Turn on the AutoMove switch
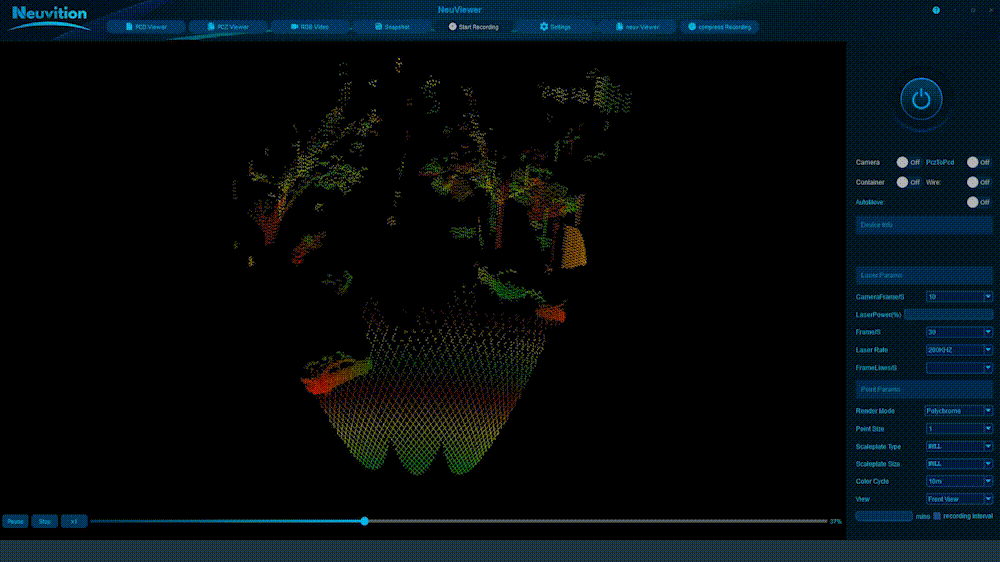The width and height of the screenshot is (1000, 562). tap(972, 202)
